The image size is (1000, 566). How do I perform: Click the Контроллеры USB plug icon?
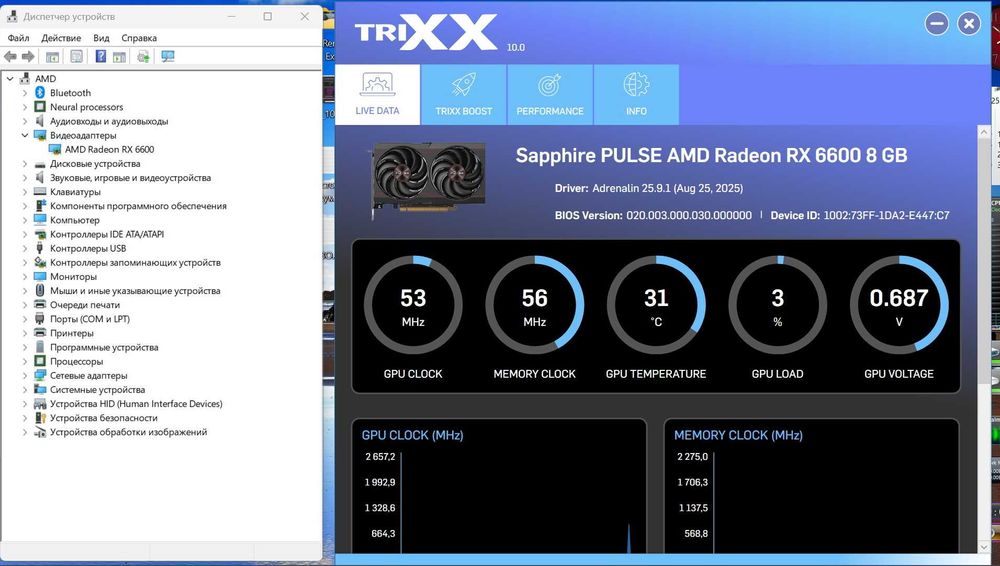pos(40,248)
